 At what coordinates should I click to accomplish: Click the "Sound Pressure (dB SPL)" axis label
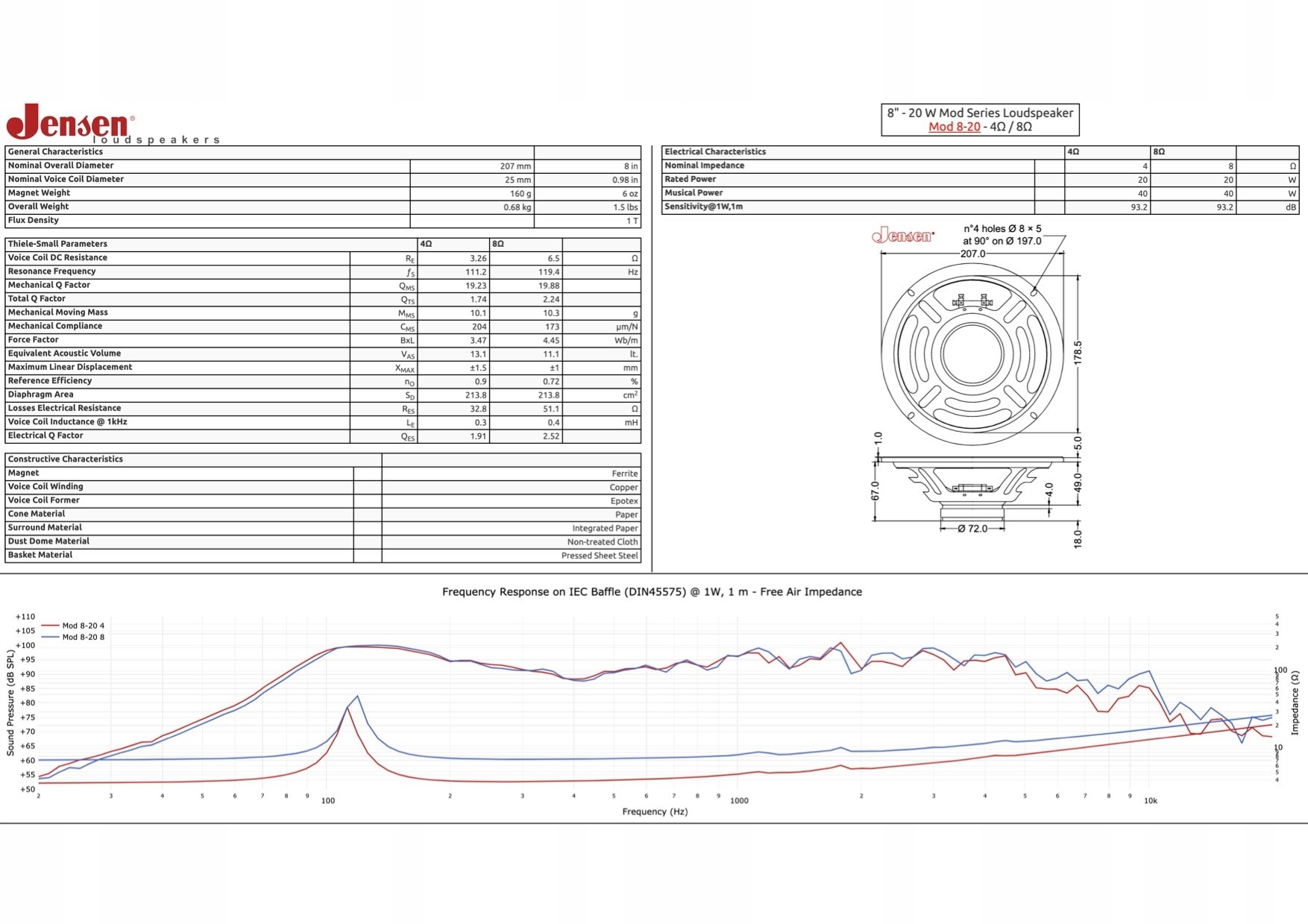10,703
